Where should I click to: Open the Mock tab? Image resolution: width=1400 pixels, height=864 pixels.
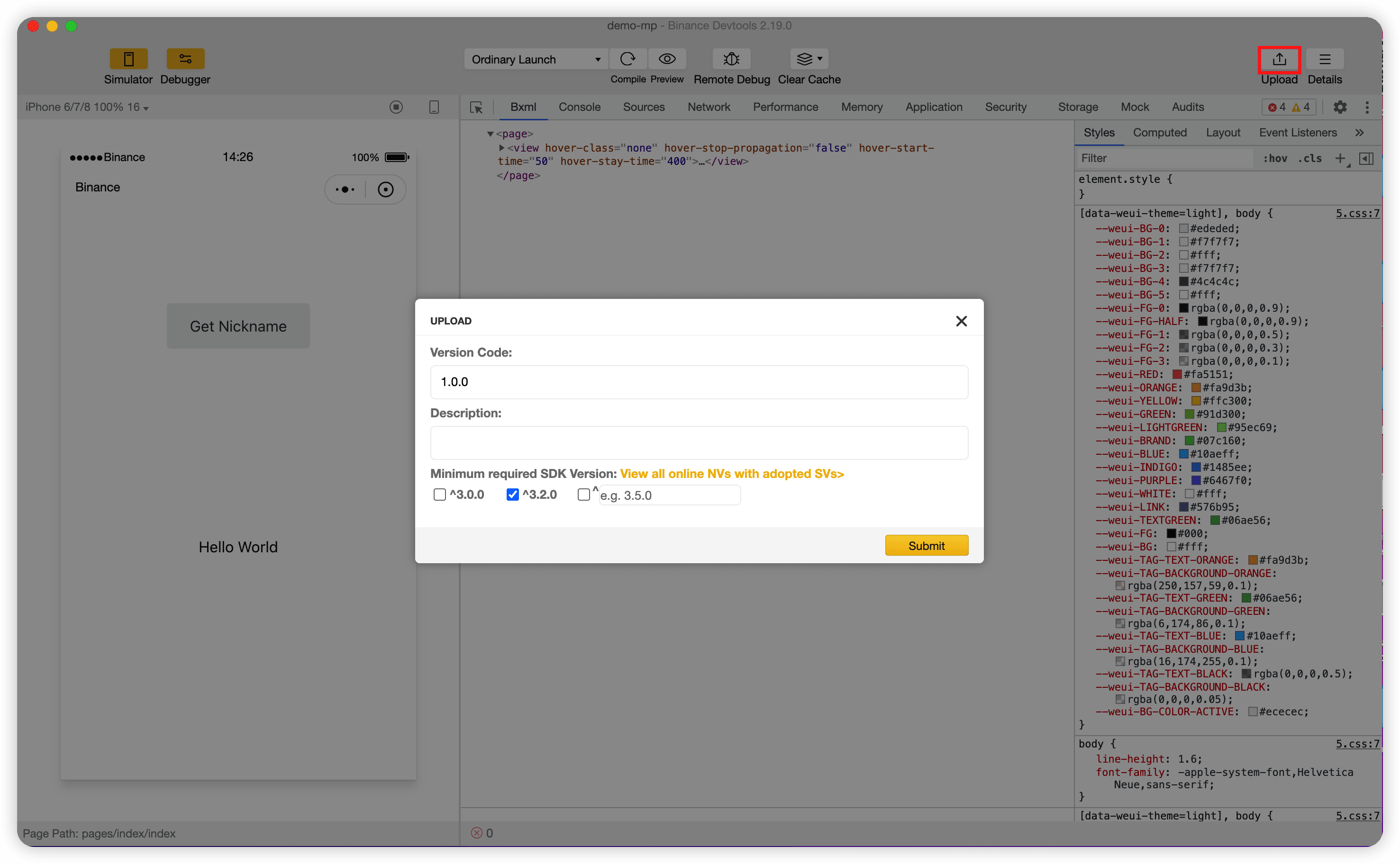[x=1135, y=107]
